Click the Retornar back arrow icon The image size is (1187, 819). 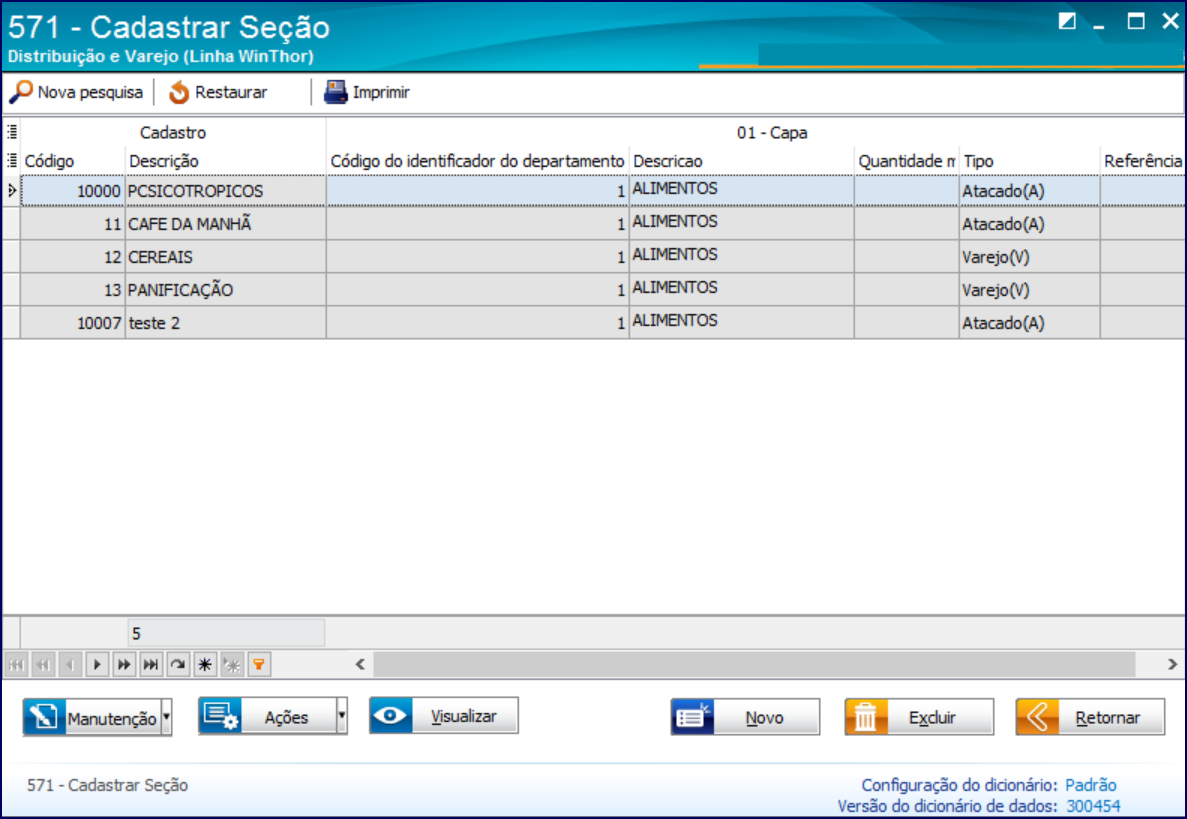click(1037, 717)
